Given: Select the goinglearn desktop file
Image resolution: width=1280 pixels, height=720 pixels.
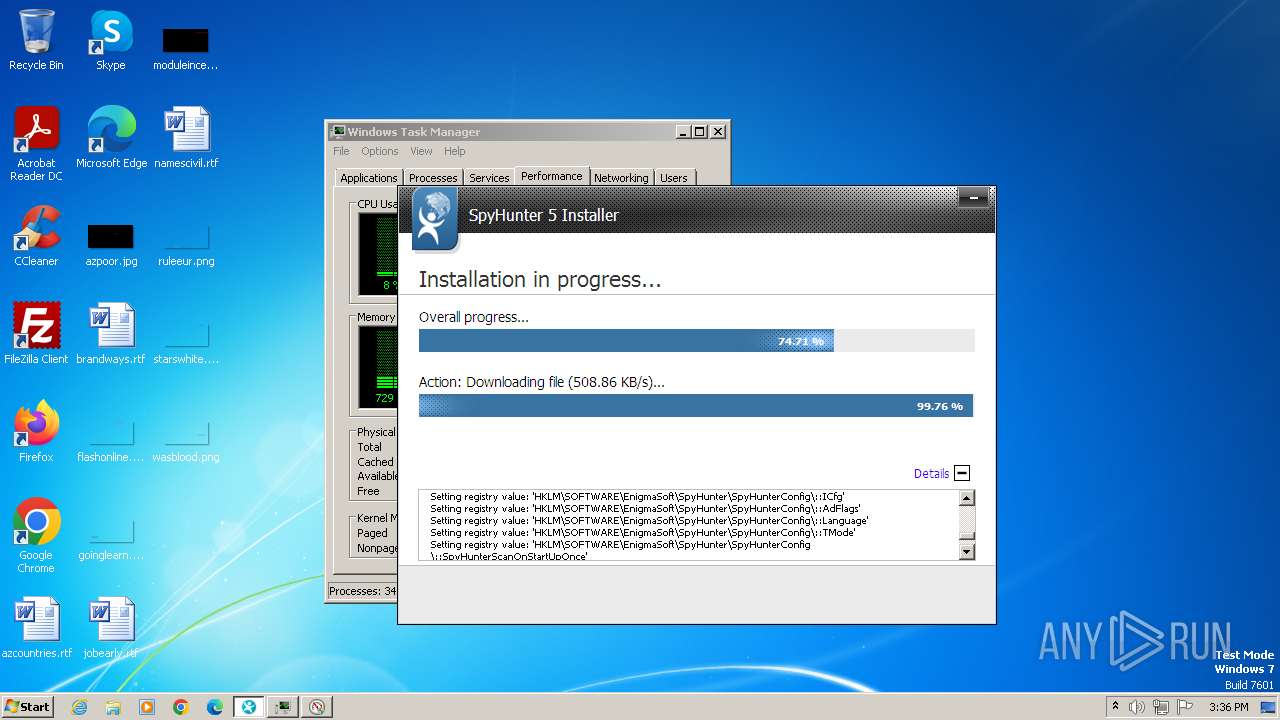Looking at the screenshot, I should 111,536.
